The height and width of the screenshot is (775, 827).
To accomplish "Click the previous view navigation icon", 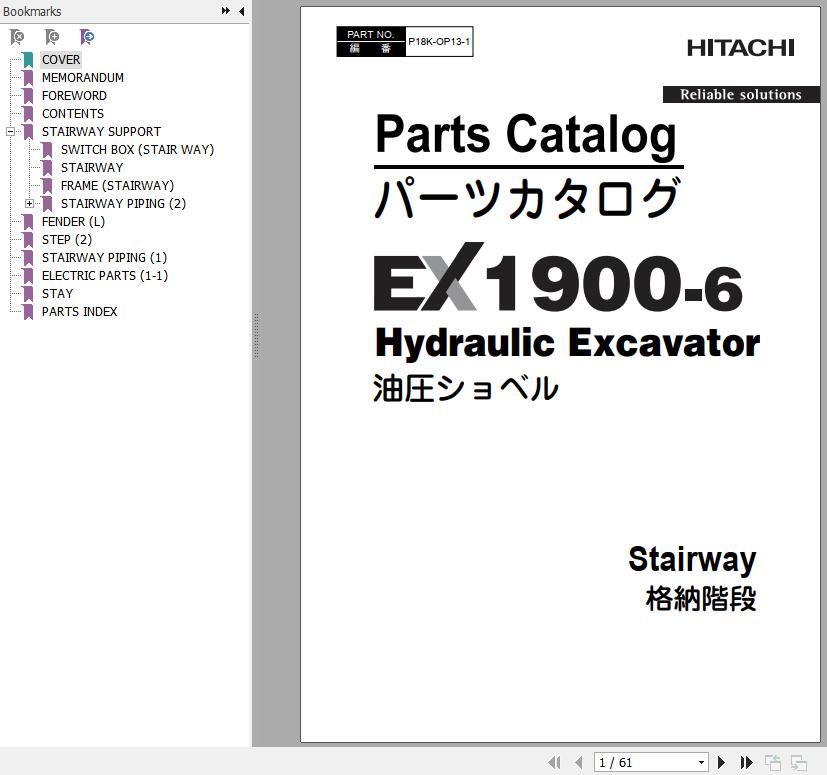I will 773,763.
